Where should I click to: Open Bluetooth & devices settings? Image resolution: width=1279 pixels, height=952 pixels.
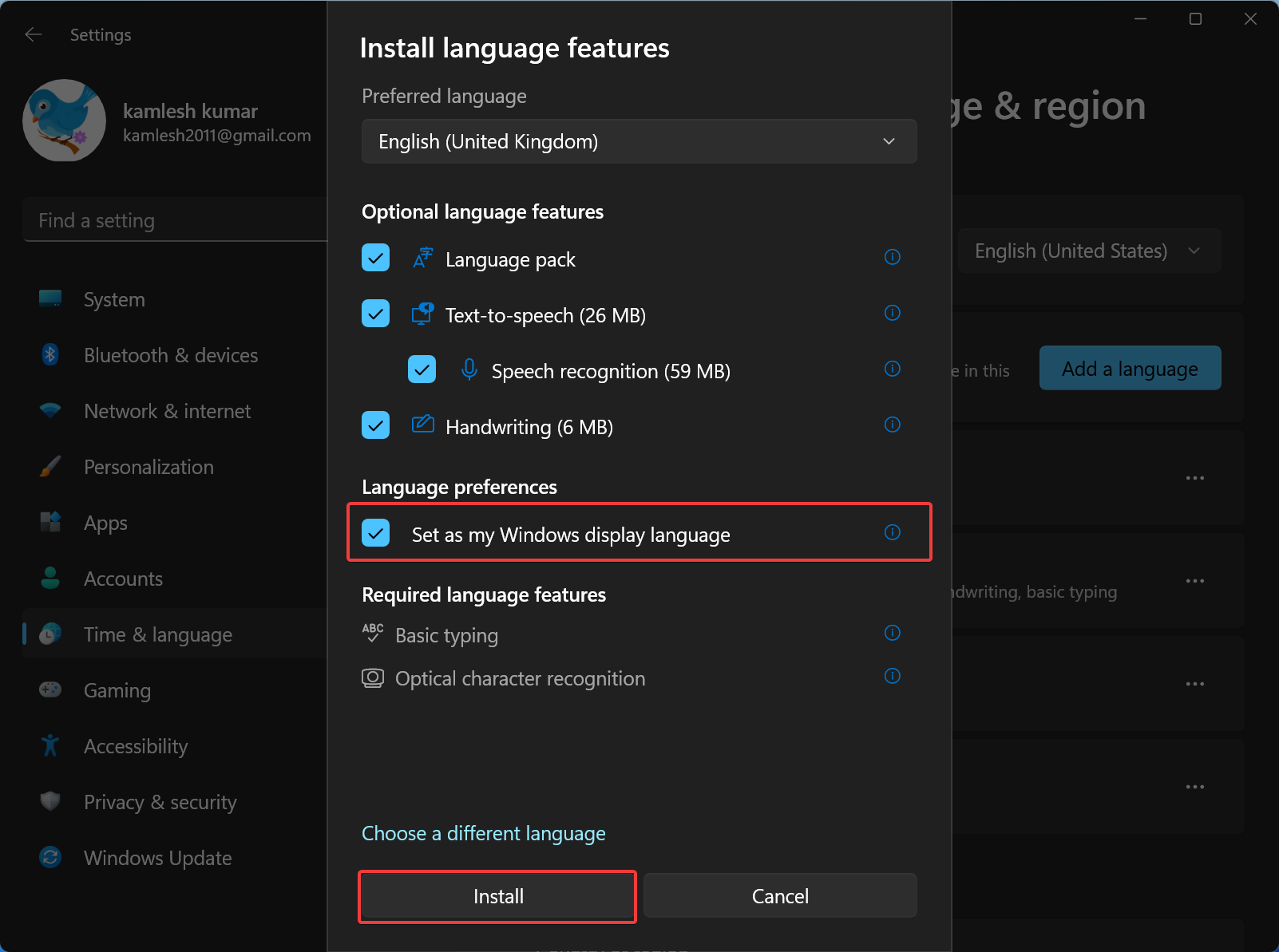pos(176,355)
